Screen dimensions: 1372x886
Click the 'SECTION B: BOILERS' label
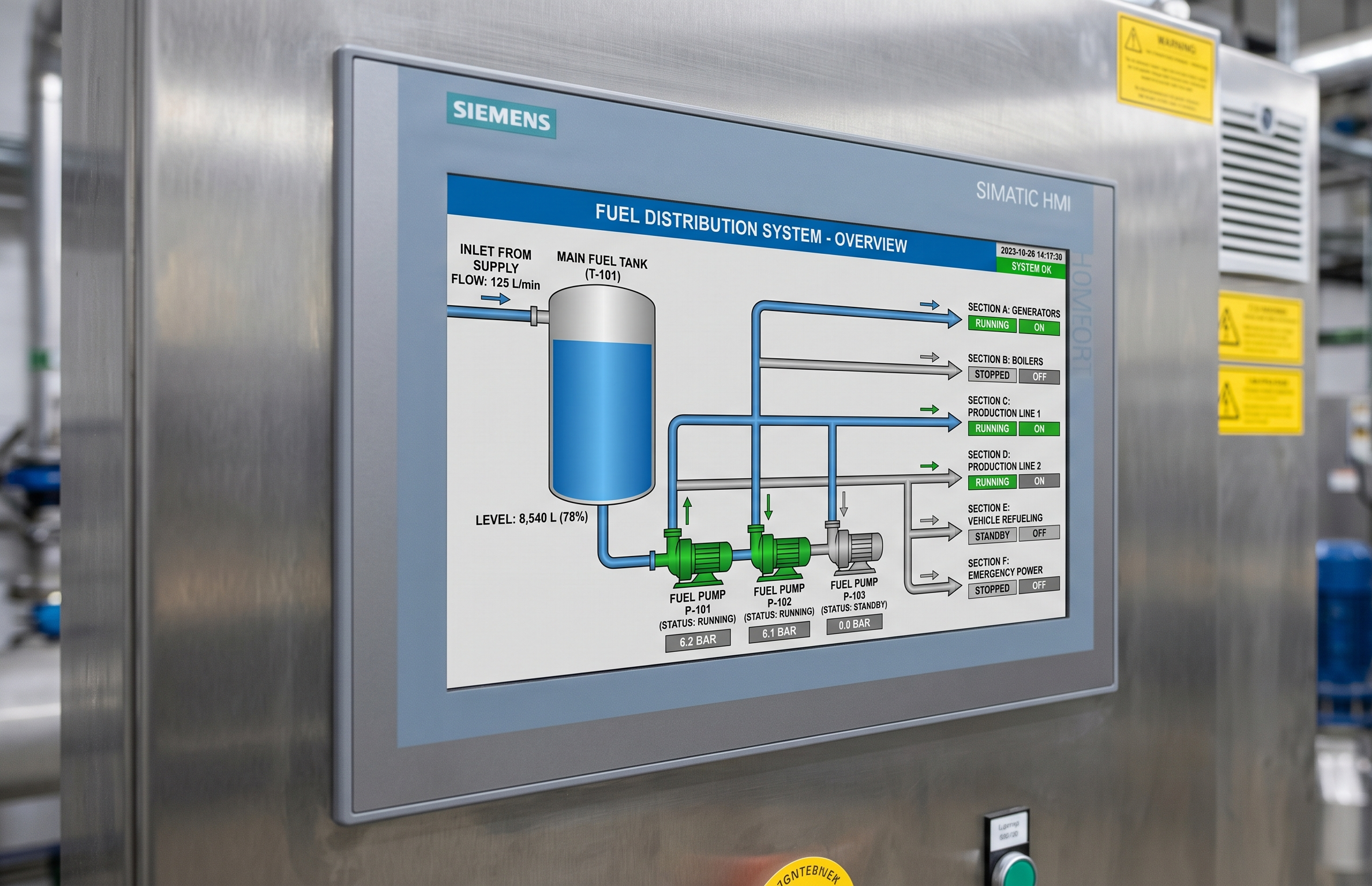1005,360
